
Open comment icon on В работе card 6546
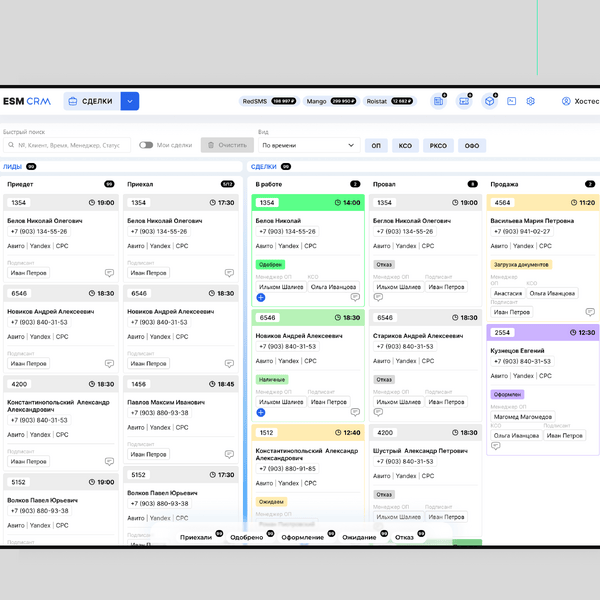pyautogui.click(x=355, y=412)
